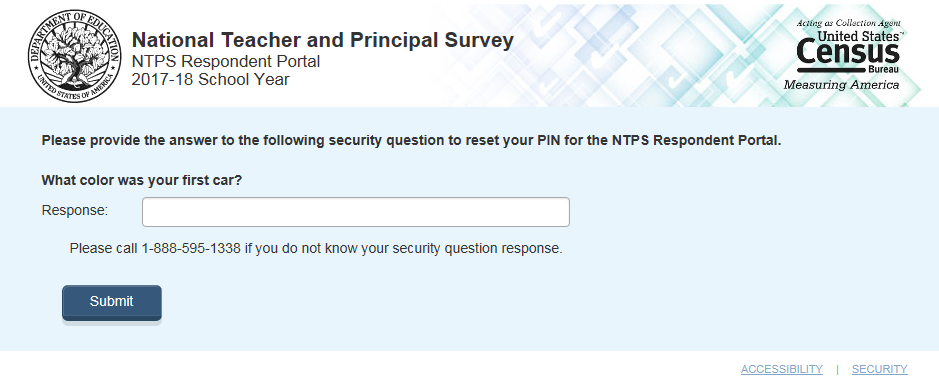Screen dimensions: 939x390
Task: Click the "Acting as Collection Agent" text
Action: point(848,23)
